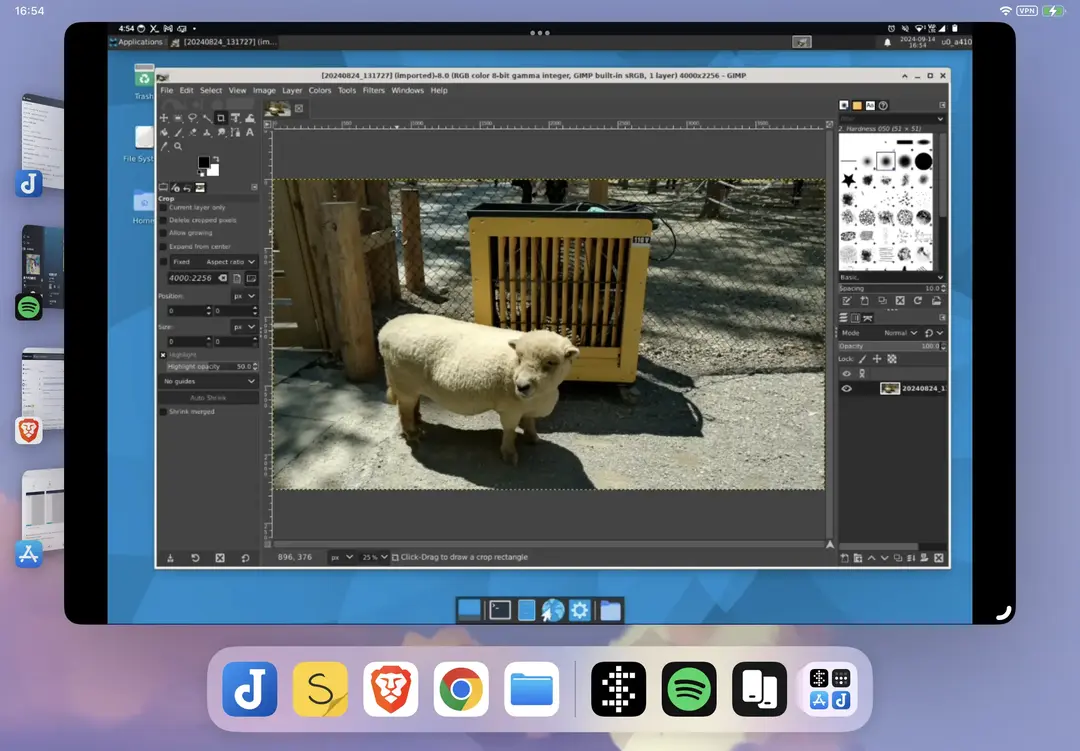Click the black foreground color swatch
The width and height of the screenshot is (1080, 751).
coord(204,162)
